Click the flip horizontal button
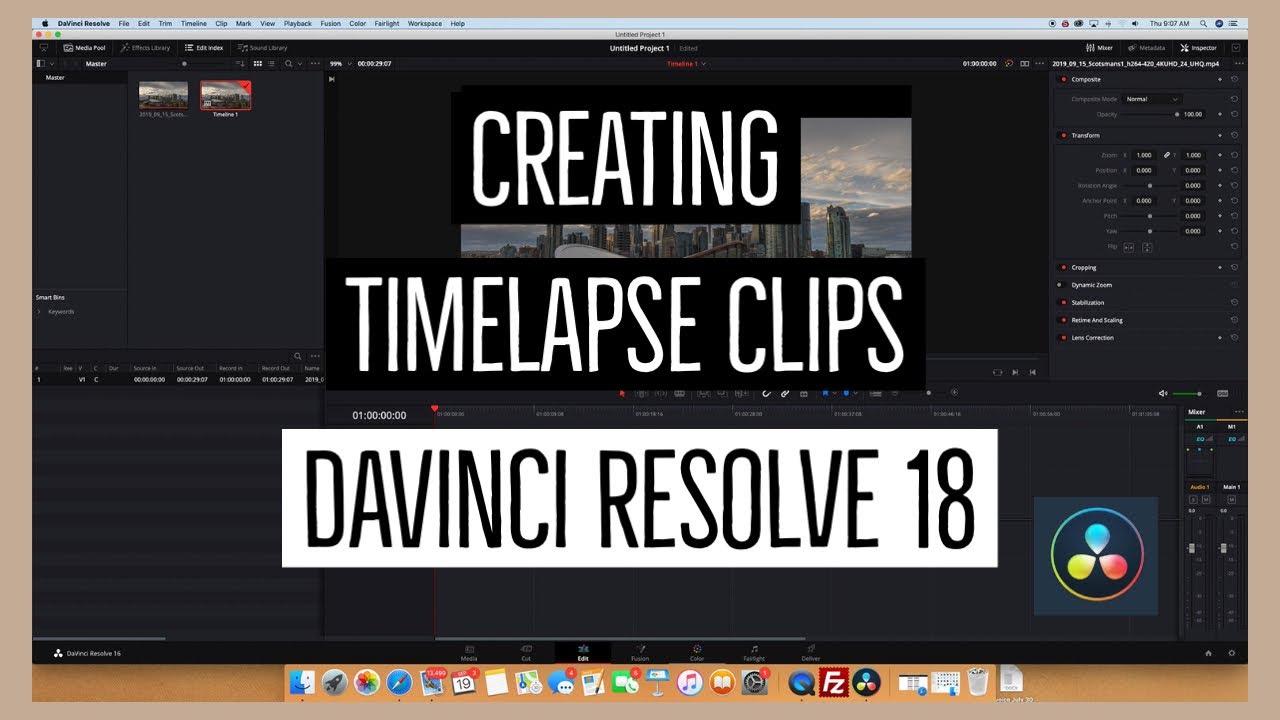 (1129, 247)
